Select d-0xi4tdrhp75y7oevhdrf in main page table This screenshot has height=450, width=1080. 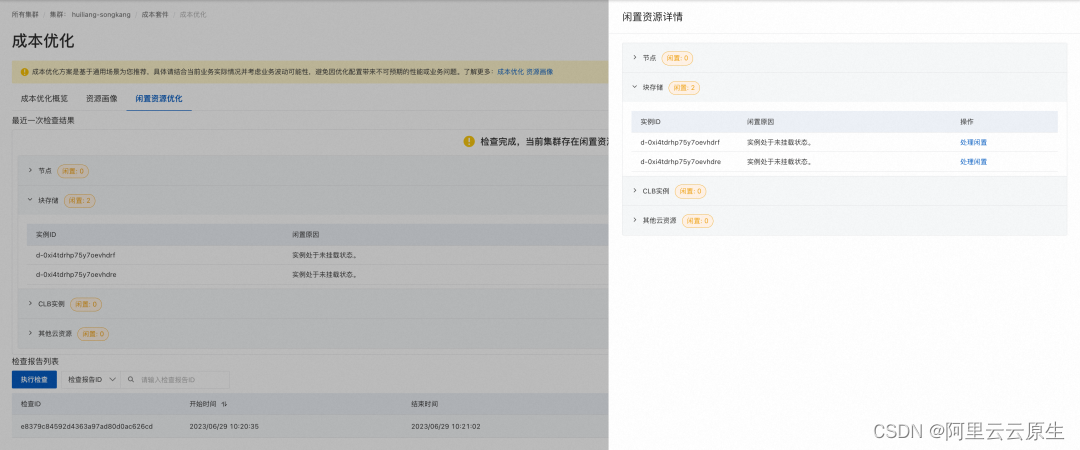pos(76,255)
